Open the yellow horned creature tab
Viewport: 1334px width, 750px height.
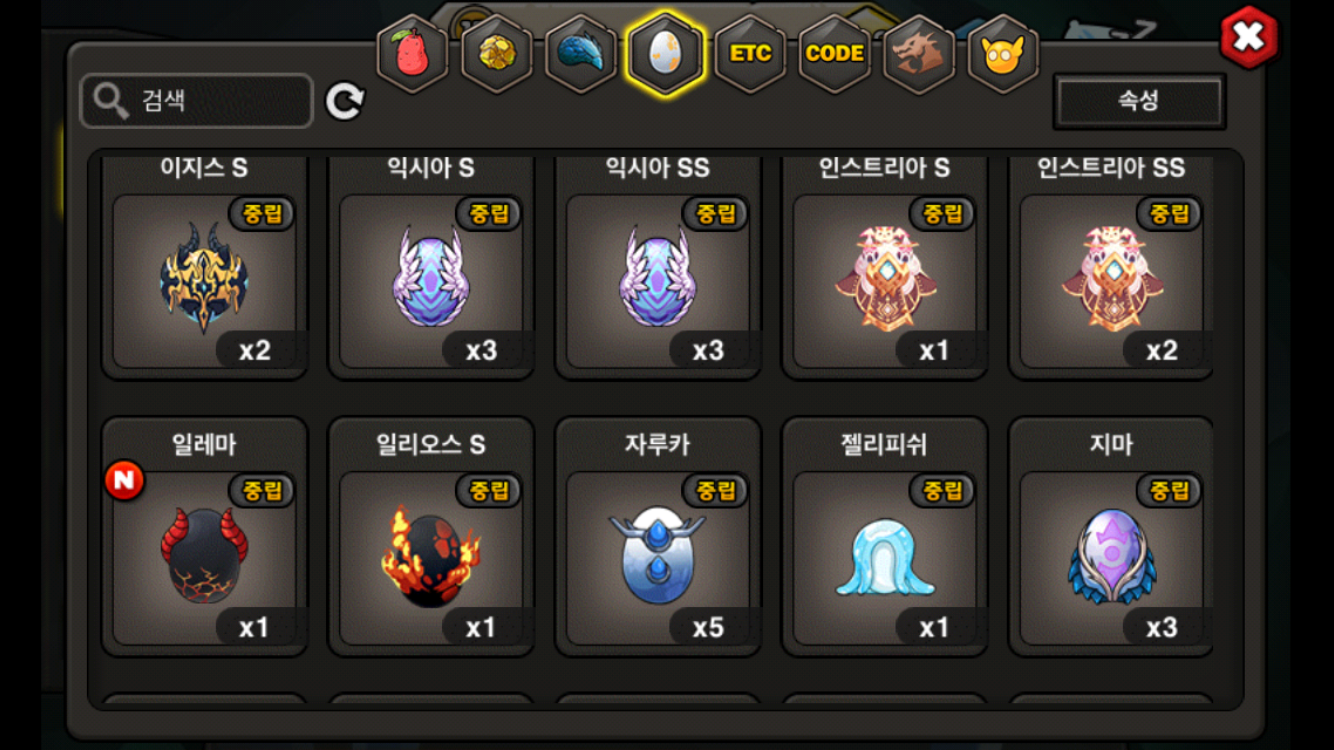pos(1003,54)
